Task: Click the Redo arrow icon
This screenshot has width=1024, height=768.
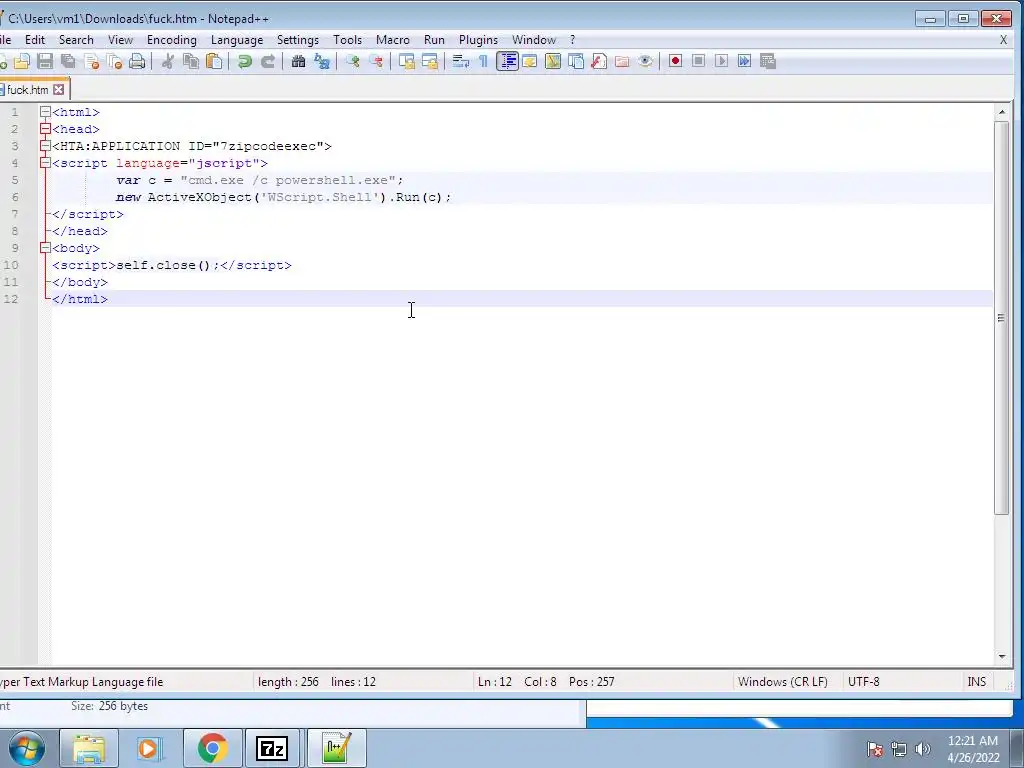Action: pos(268,61)
